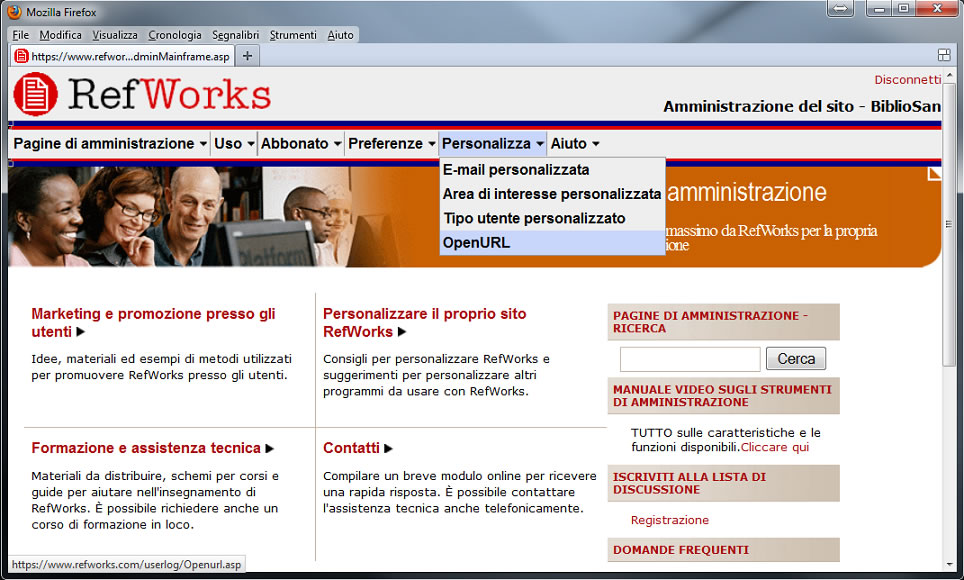Viewport: 964px width, 580px height.
Task: Expand the Uso dropdown menu
Action: [x=234, y=144]
